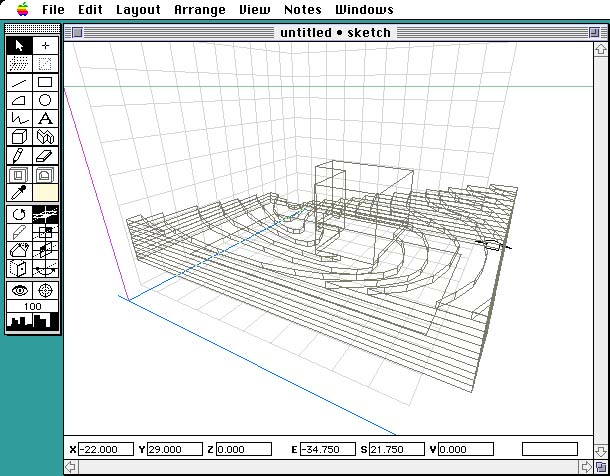Open the Apple system menu

pos(22,10)
